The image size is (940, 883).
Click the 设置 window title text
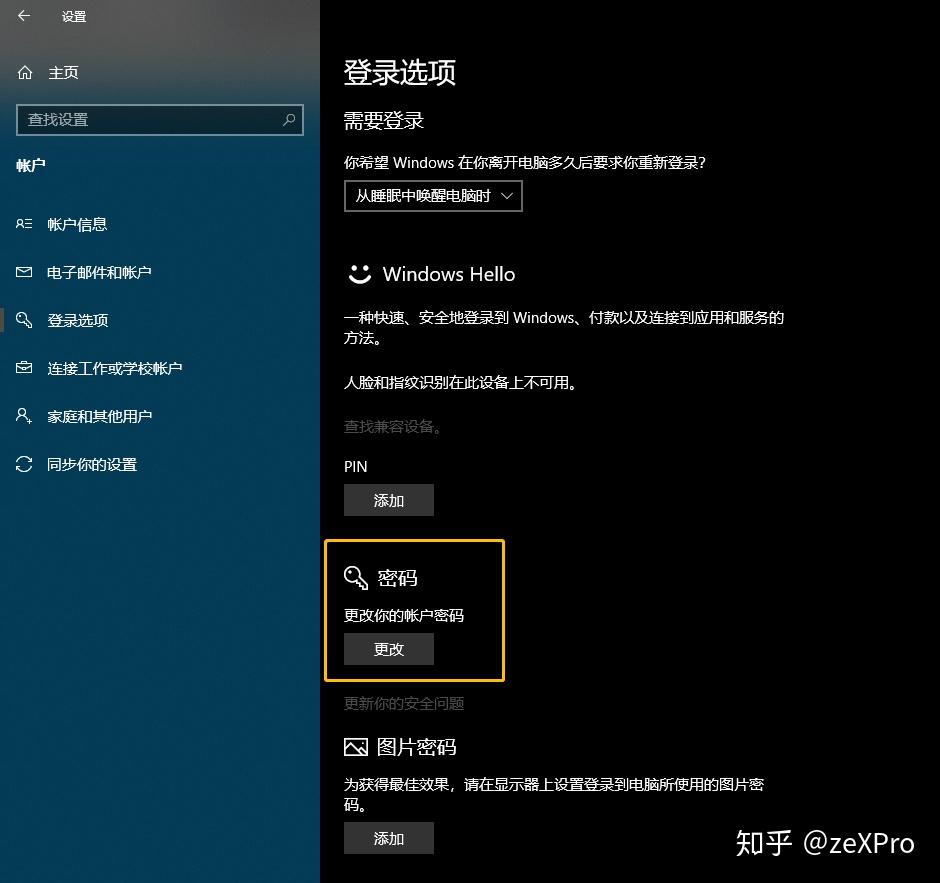point(74,17)
